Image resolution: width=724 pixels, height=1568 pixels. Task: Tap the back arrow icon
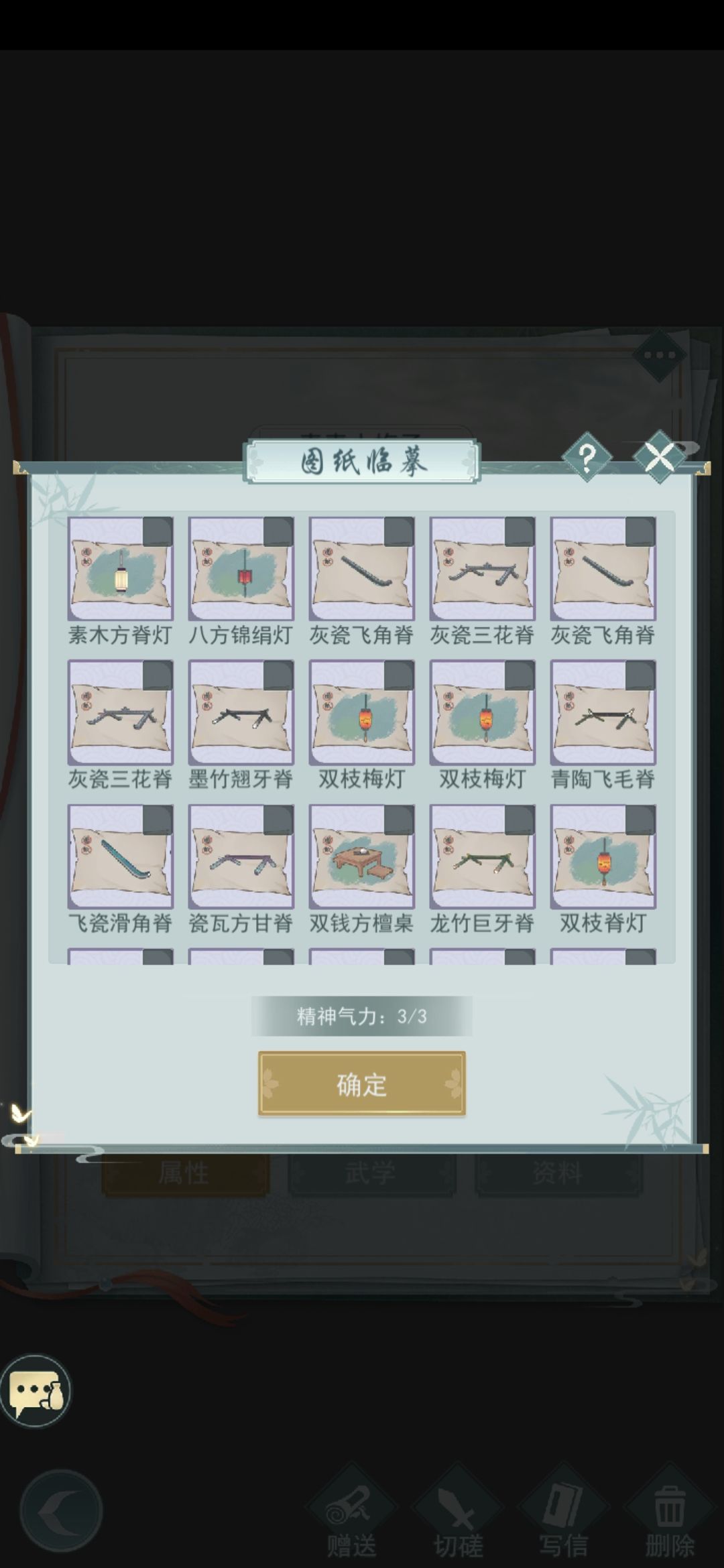pos(61,1511)
